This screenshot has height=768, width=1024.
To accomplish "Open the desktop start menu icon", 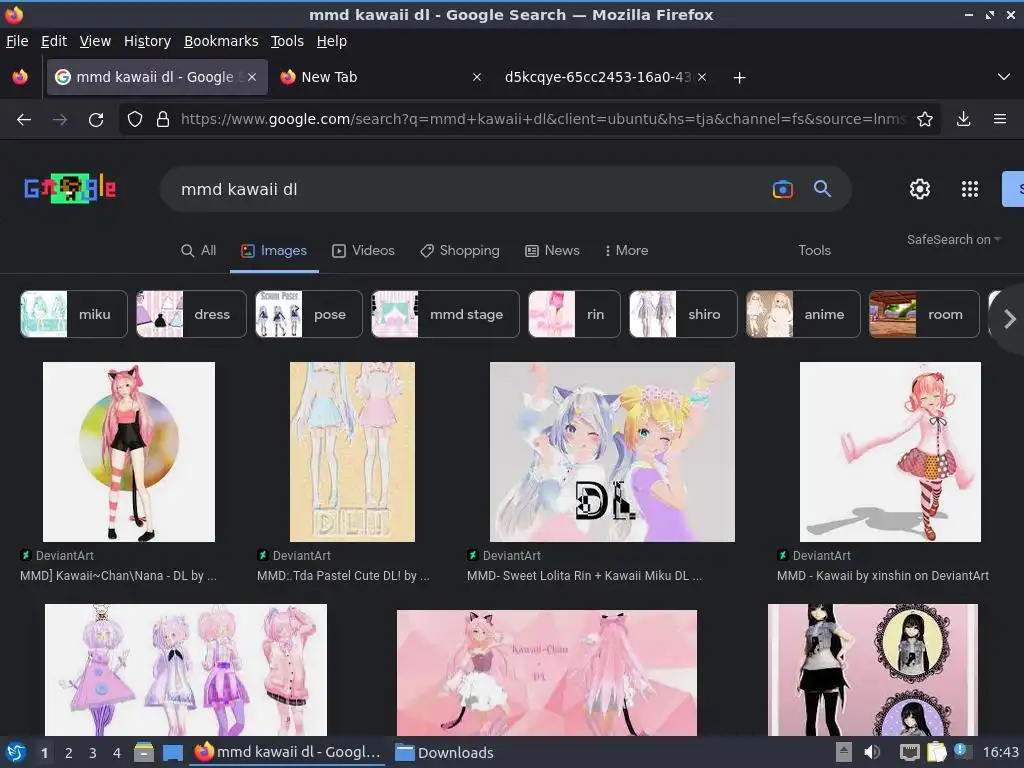I will click(x=15, y=752).
